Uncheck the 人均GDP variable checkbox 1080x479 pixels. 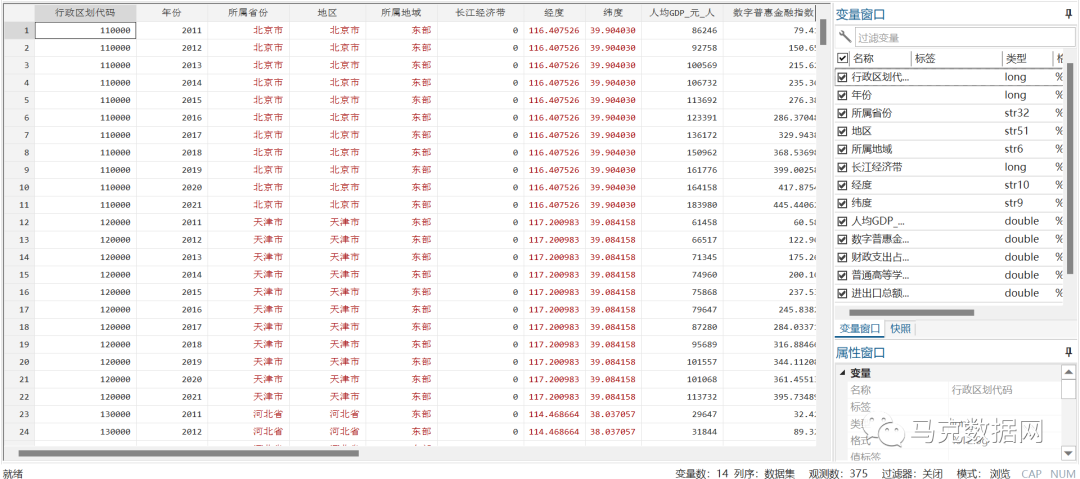(842, 221)
